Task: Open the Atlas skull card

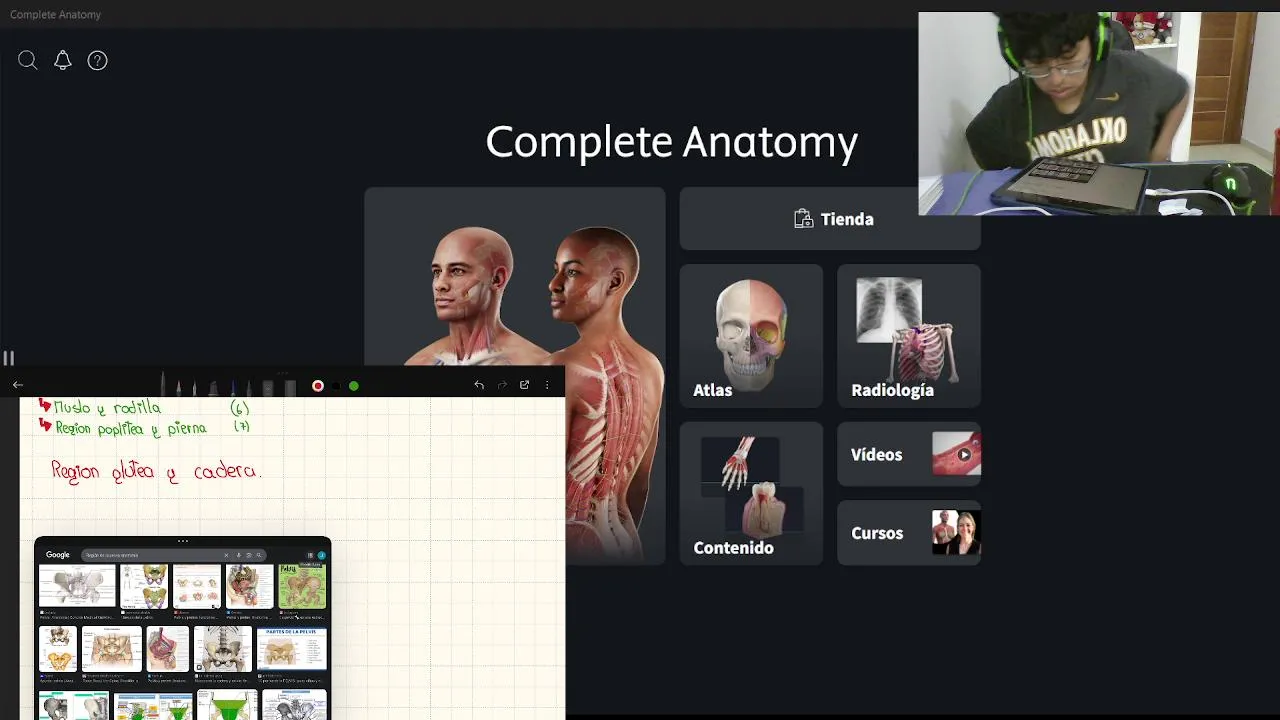Action: (x=751, y=336)
